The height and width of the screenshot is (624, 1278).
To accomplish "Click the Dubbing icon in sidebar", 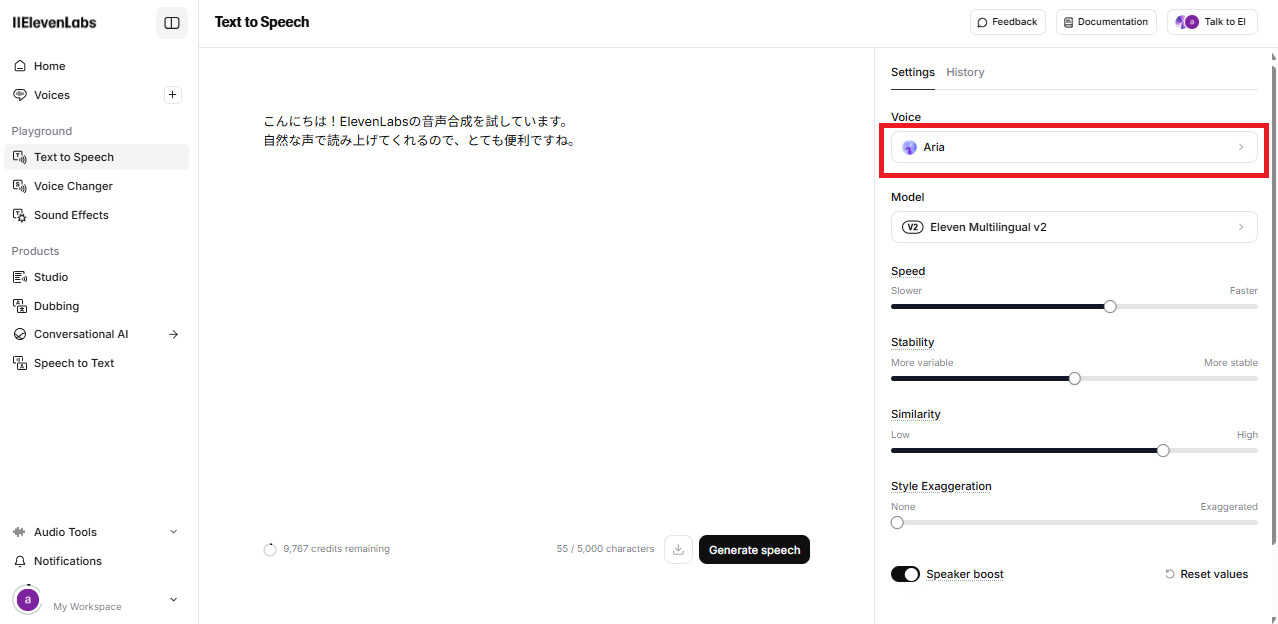I will (x=20, y=306).
